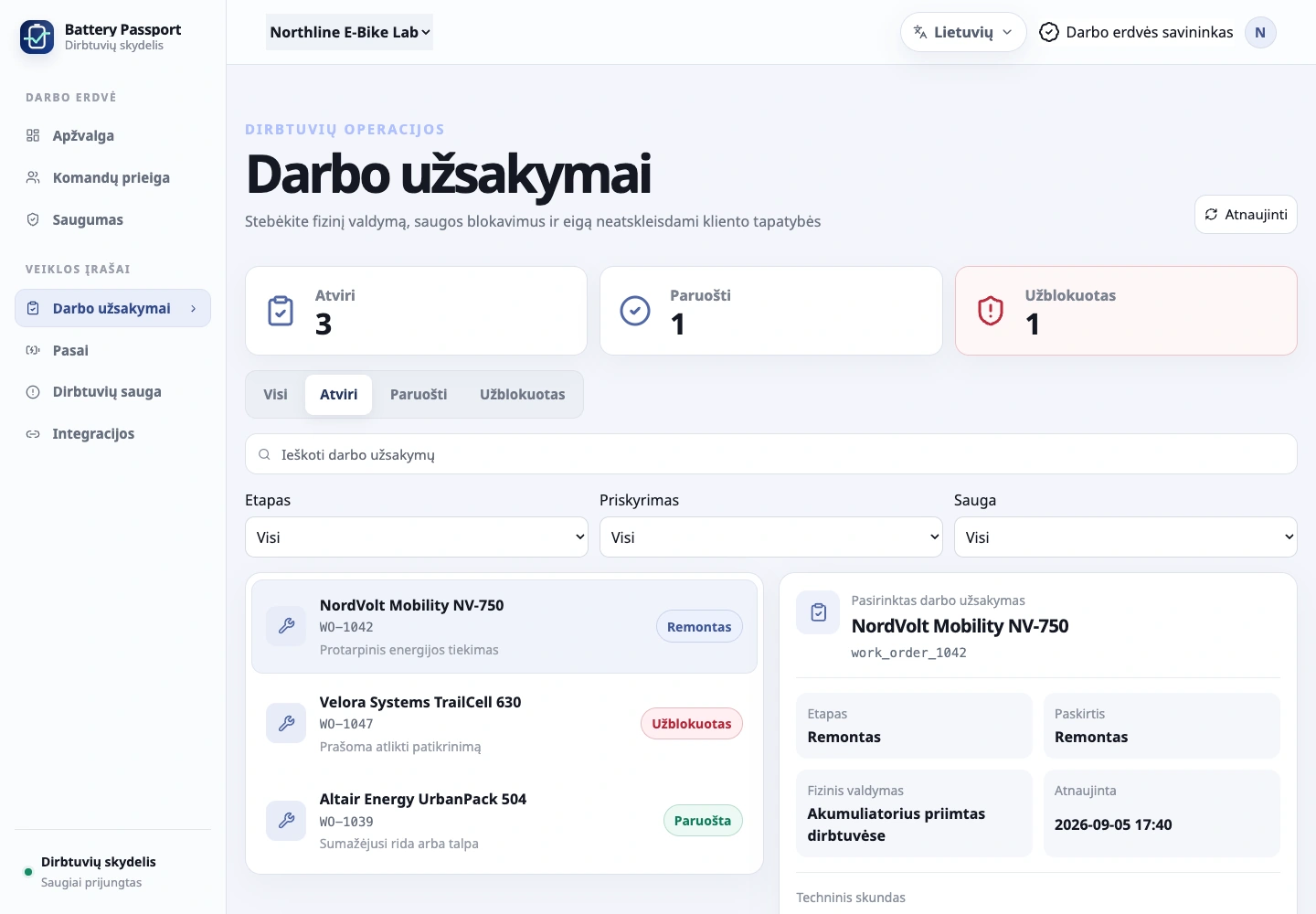This screenshot has height=914, width=1316.
Task: Click the Integracijos link icon
Action: [x=33, y=434]
